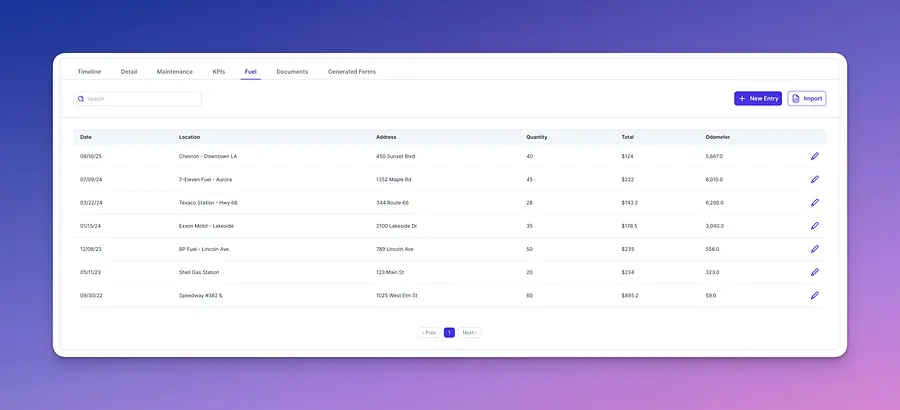Click location BP Fuel - Lincoln Ave

click(204, 249)
